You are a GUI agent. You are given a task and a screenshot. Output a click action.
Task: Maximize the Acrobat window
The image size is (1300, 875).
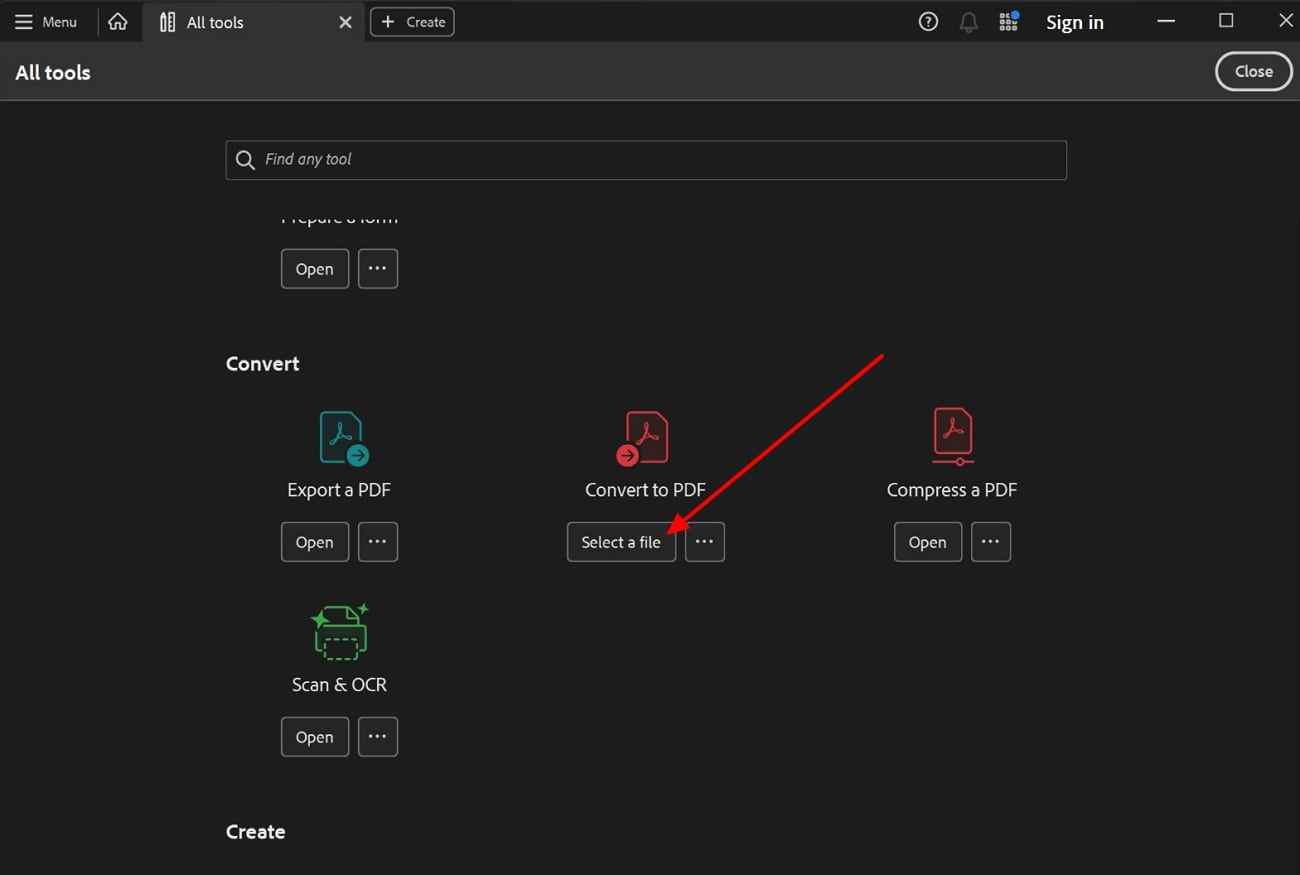pos(1226,21)
